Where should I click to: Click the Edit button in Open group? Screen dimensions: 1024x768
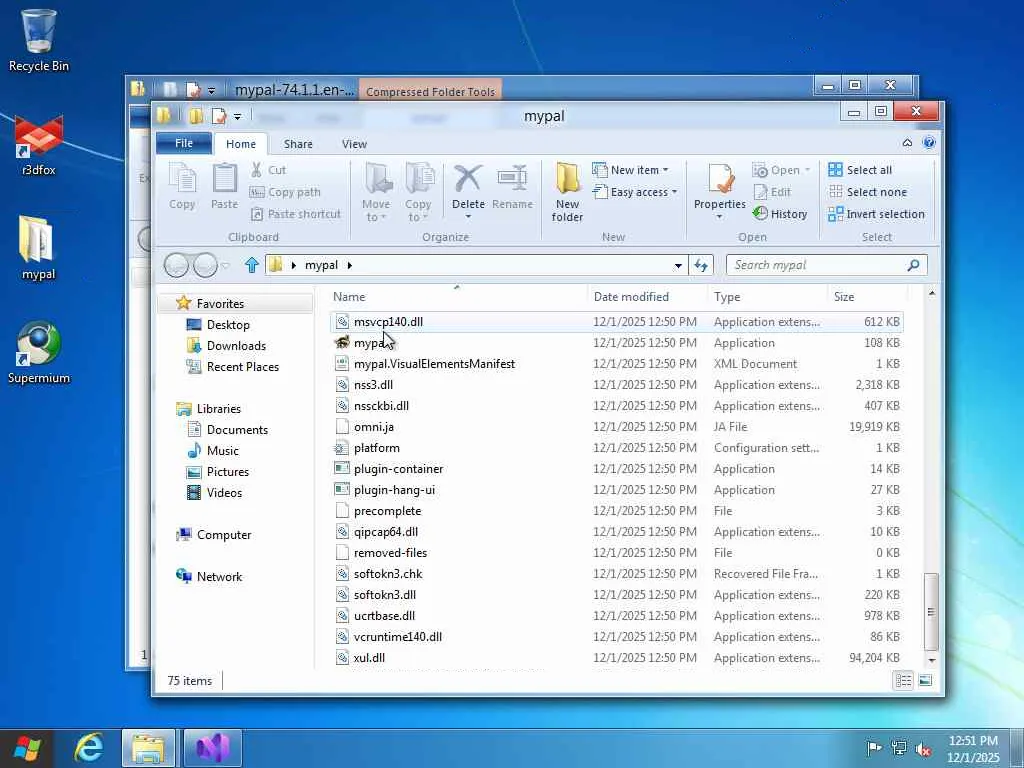pos(772,192)
